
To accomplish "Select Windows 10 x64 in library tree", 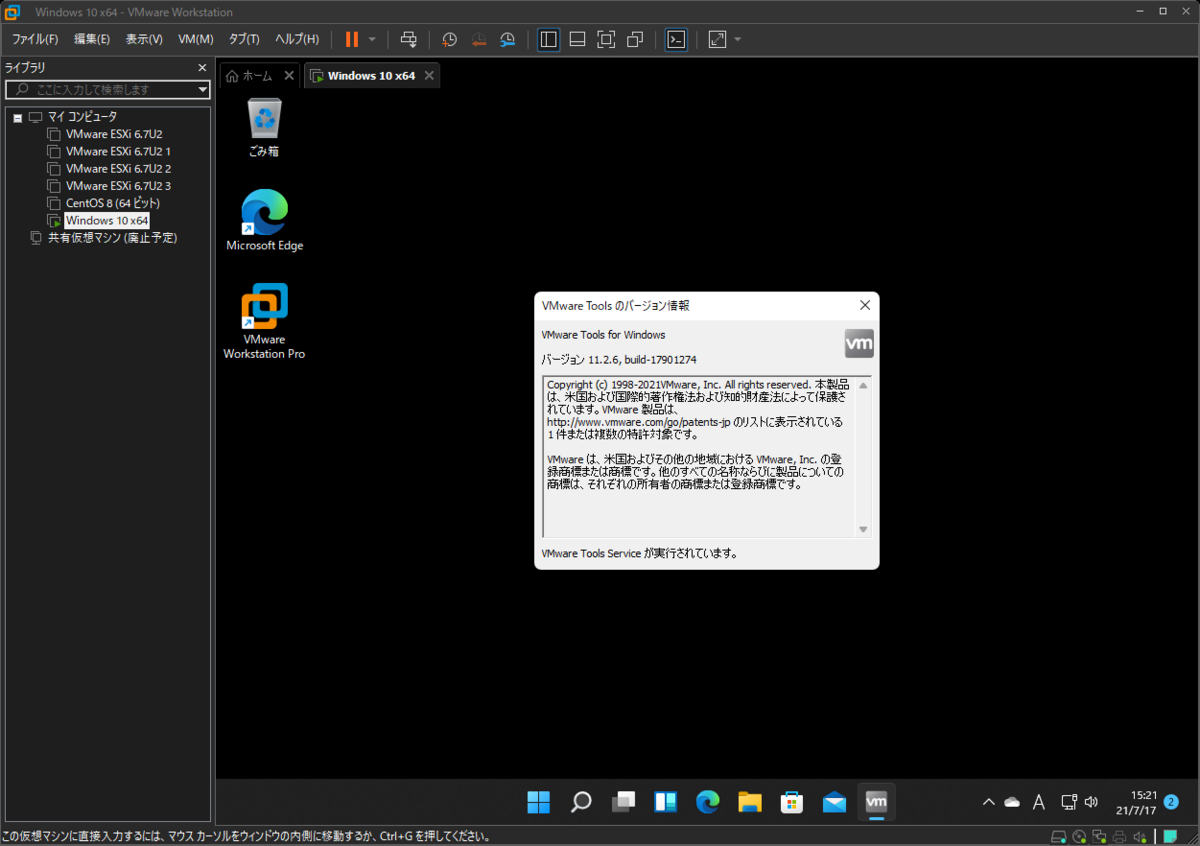I will pyautogui.click(x=107, y=220).
